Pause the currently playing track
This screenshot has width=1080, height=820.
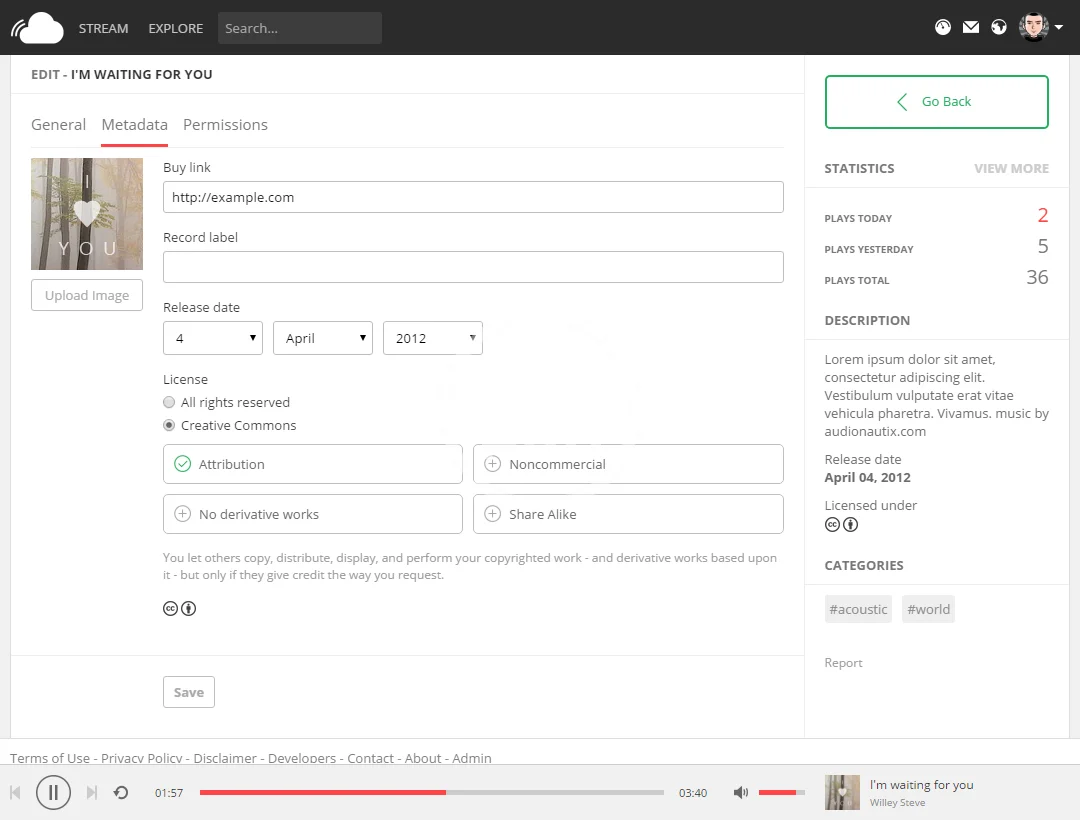click(53, 793)
